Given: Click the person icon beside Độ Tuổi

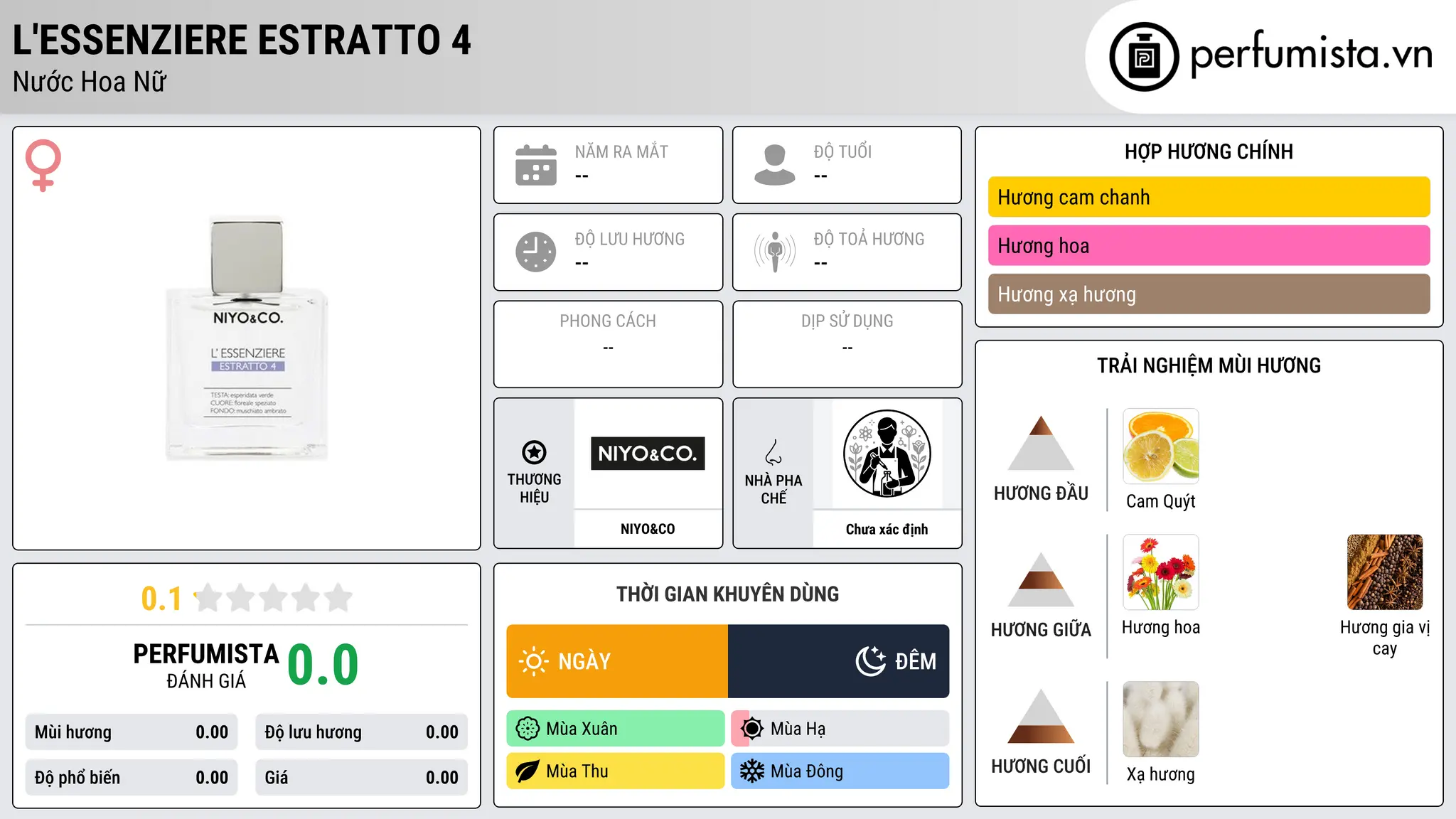Looking at the screenshot, I should coord(775,165).
